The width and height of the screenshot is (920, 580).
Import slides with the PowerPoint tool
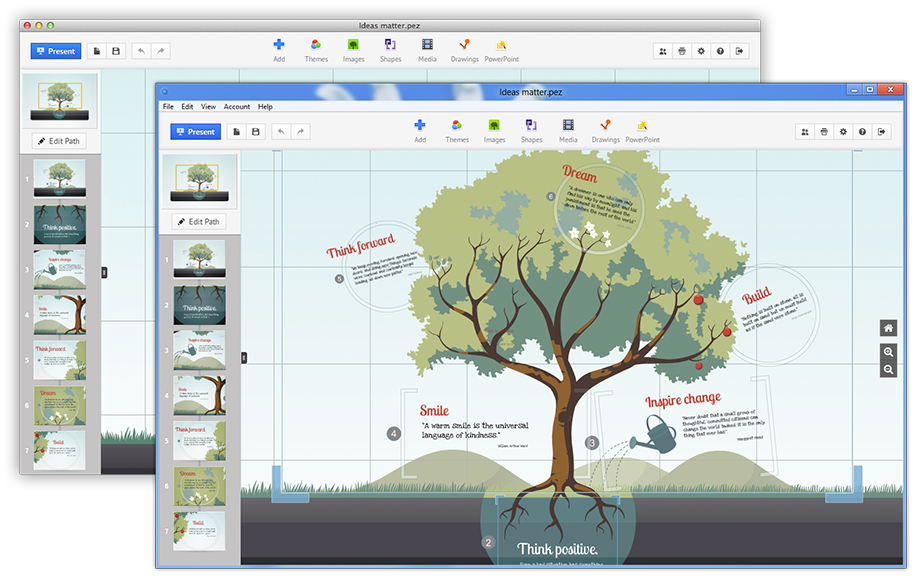(x=643, y=129)
